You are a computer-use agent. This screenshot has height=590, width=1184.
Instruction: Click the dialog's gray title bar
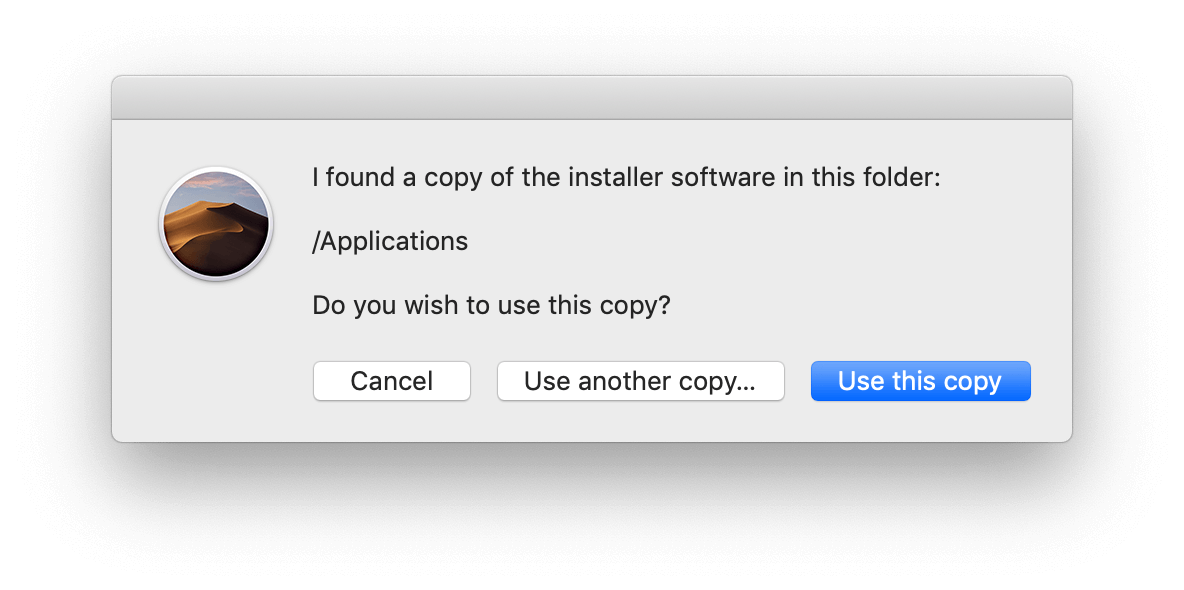pyautogui.click(x=591, y=98)
